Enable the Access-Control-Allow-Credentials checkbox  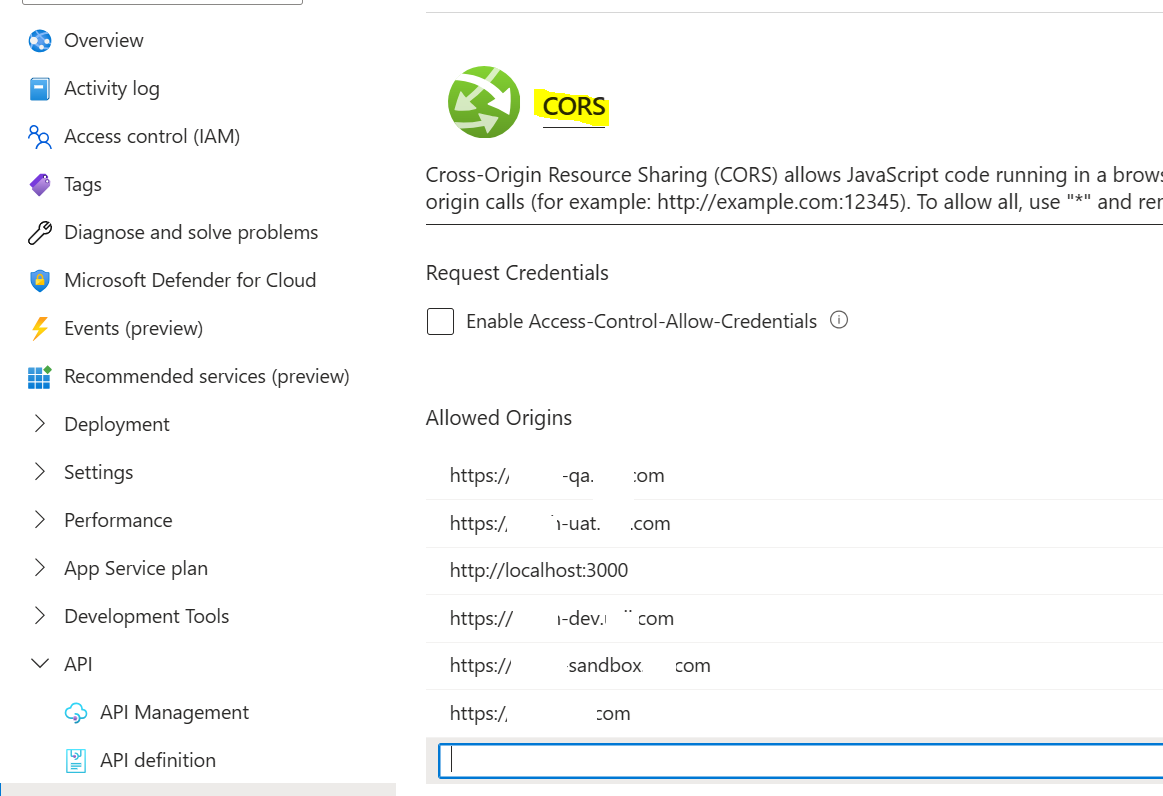click(441, 322)
